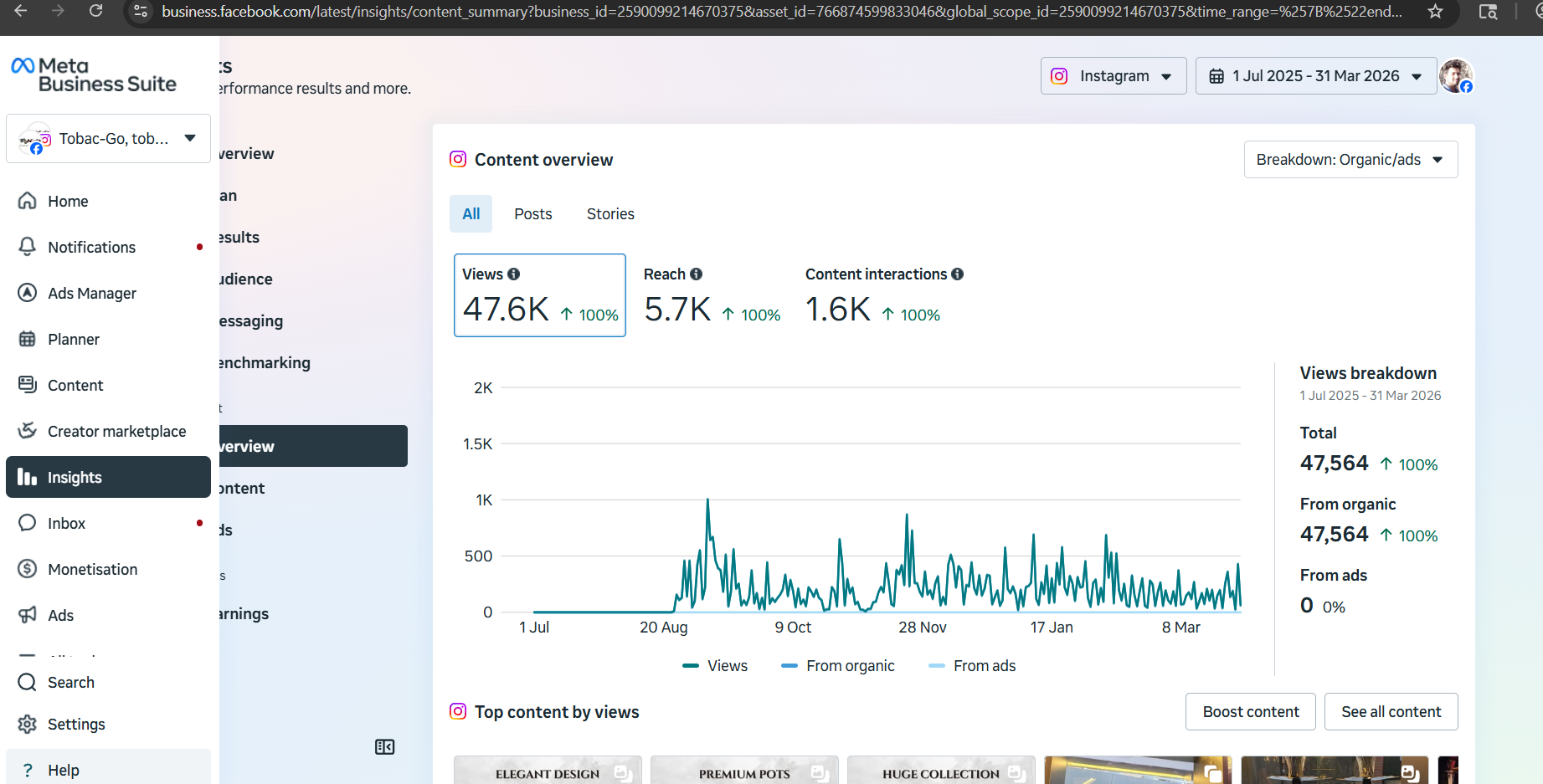Viewport: 1543px width, 784px height.
Task: Click the 8 Mar axis label
Action: (x=1181, y=628)
